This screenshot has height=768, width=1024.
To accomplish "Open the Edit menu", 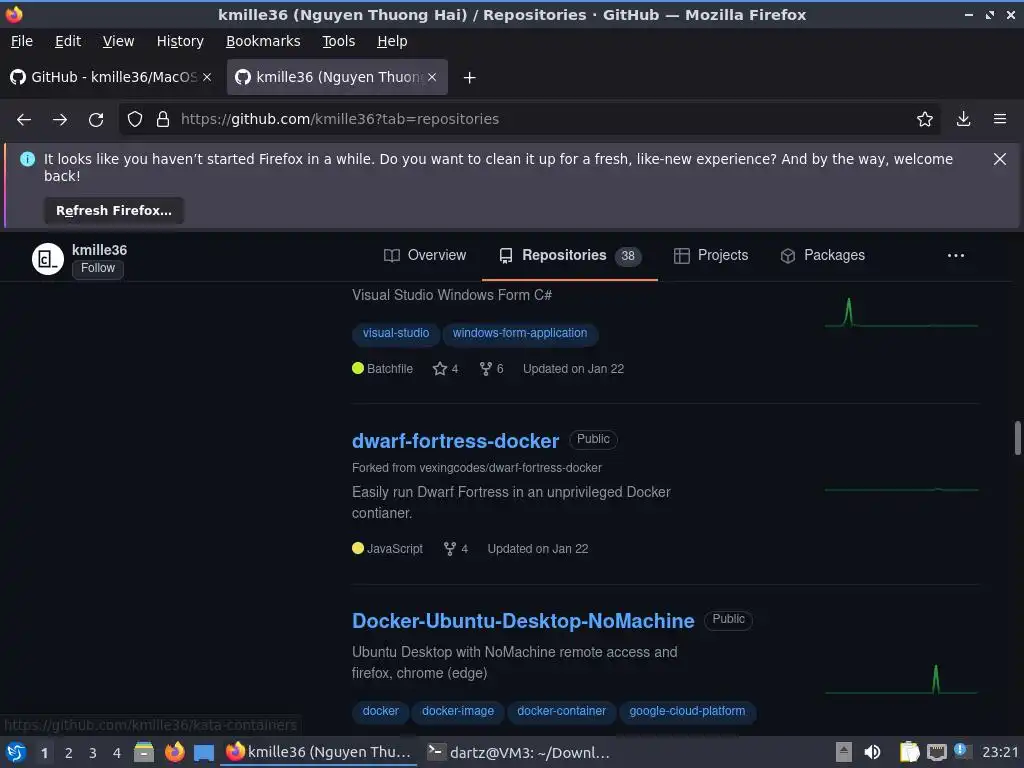I will (68, 41).
